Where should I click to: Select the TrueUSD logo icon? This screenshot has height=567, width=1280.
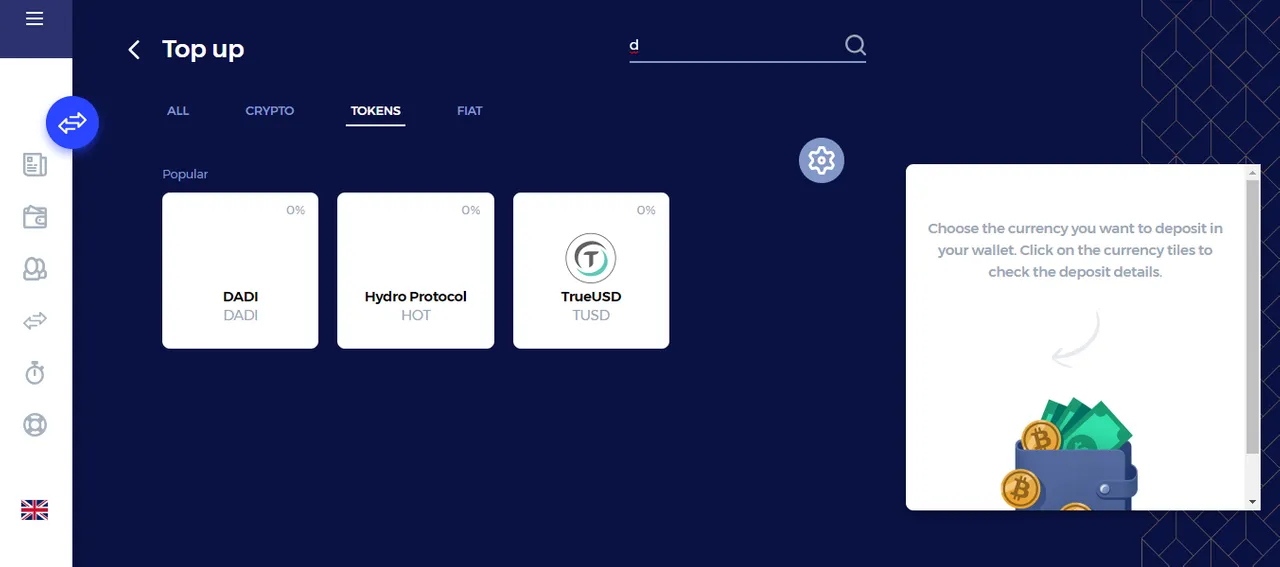tap(591, 259)
